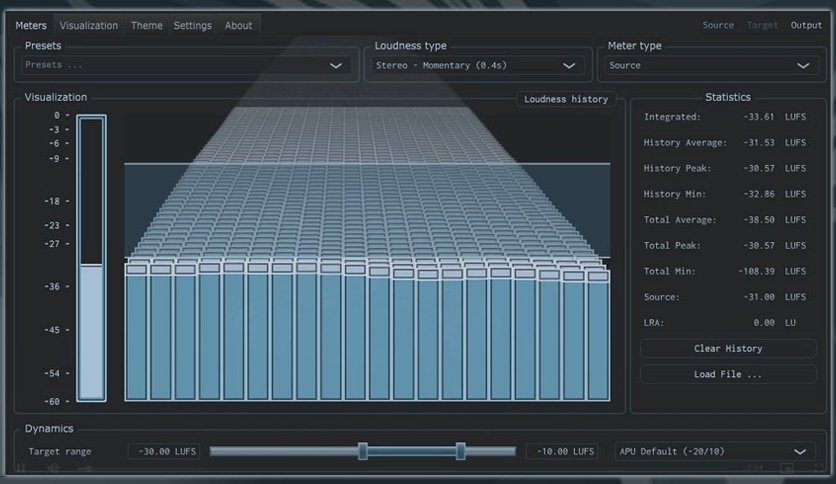Click the Loudness history selector
This screenshot has height=484, width=836.
pyautogui.click(x=566, y=99)
